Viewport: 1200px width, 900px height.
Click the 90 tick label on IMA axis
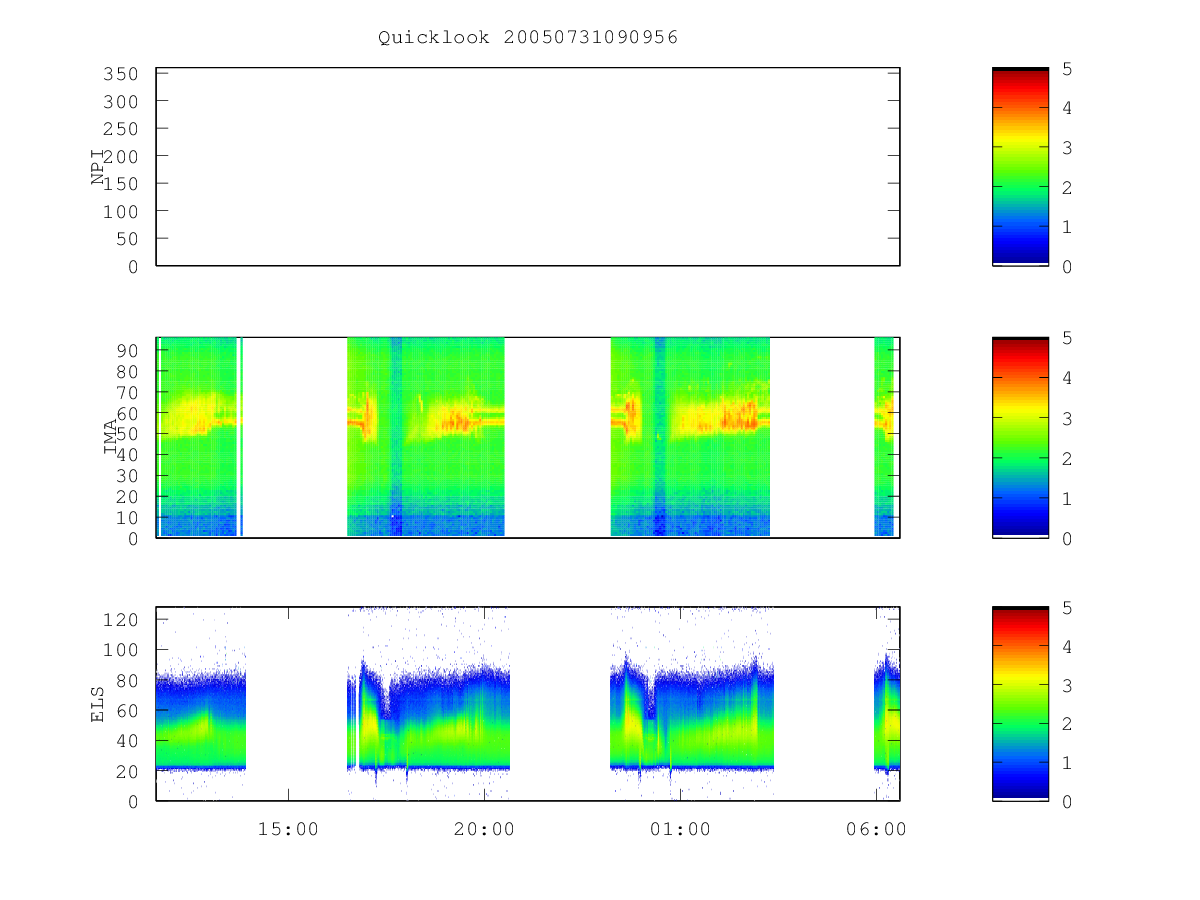tap(128, 350)
